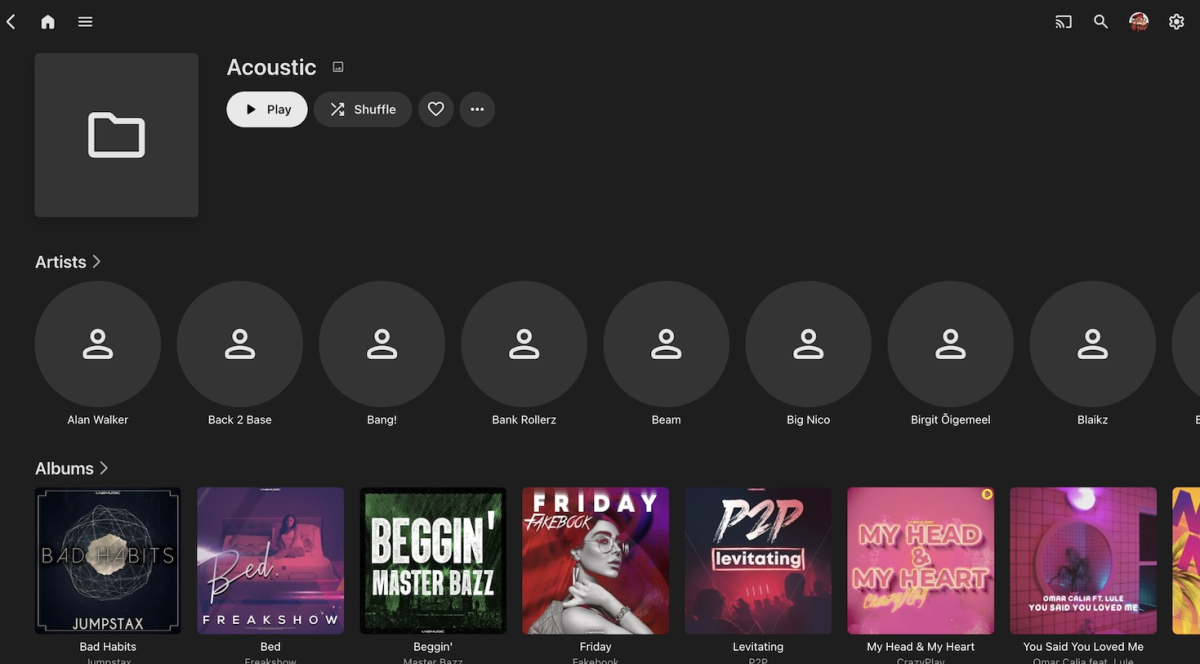Image resolution: width=1200 pixels, height=664 pixels.
Task: Toggle the favorite heart for Acoustic
Action: [436, 109]
